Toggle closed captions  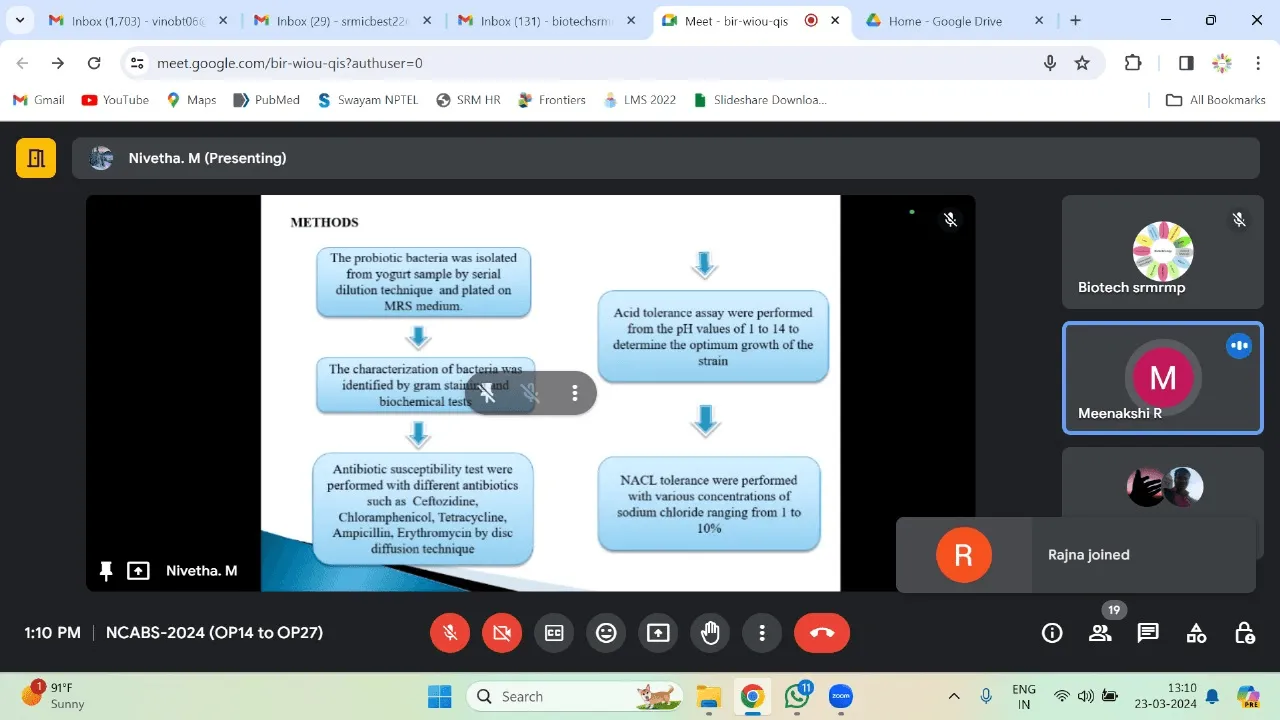[x=554, y=633]
